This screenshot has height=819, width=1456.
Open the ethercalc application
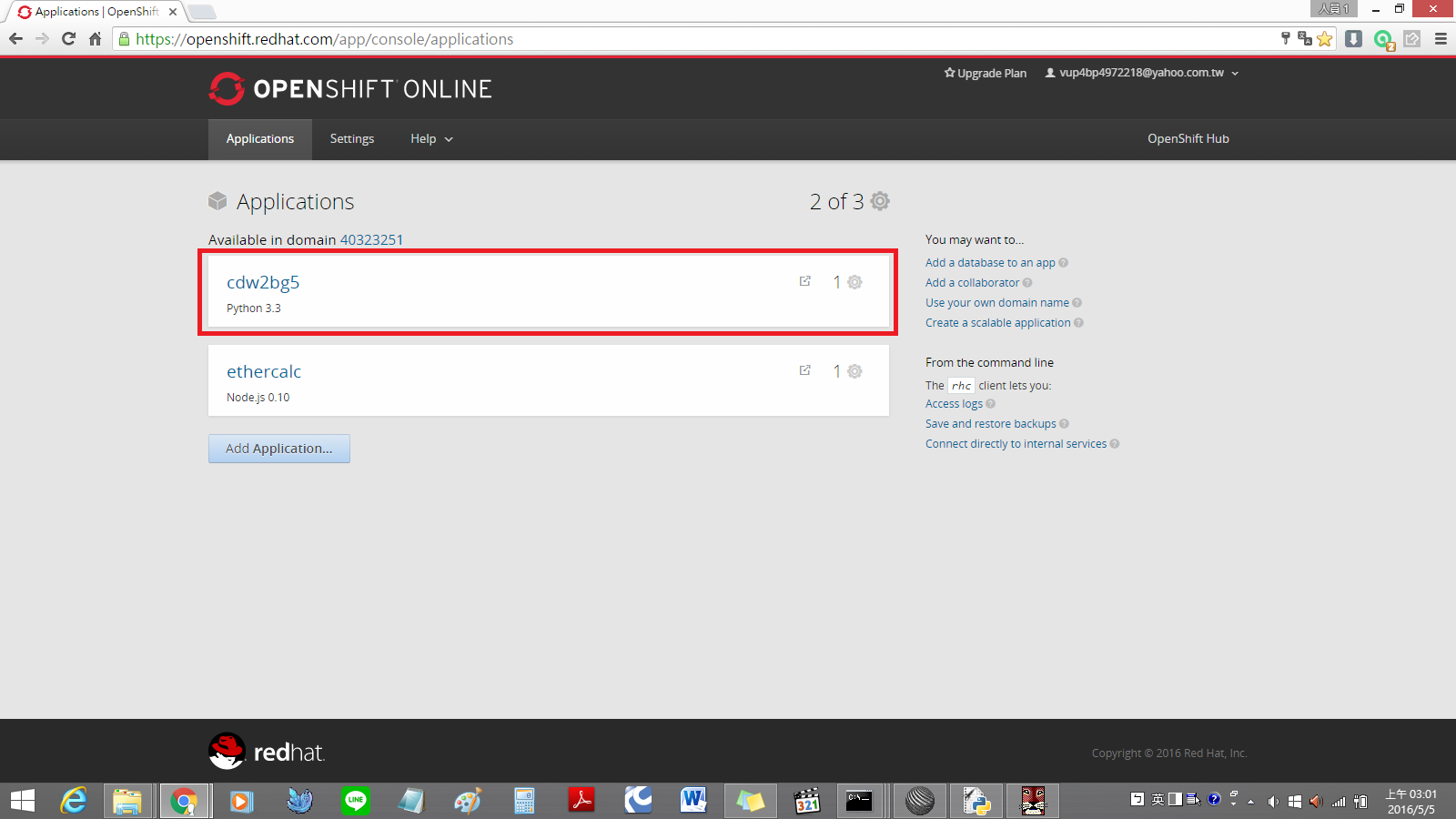coord(264,371)
